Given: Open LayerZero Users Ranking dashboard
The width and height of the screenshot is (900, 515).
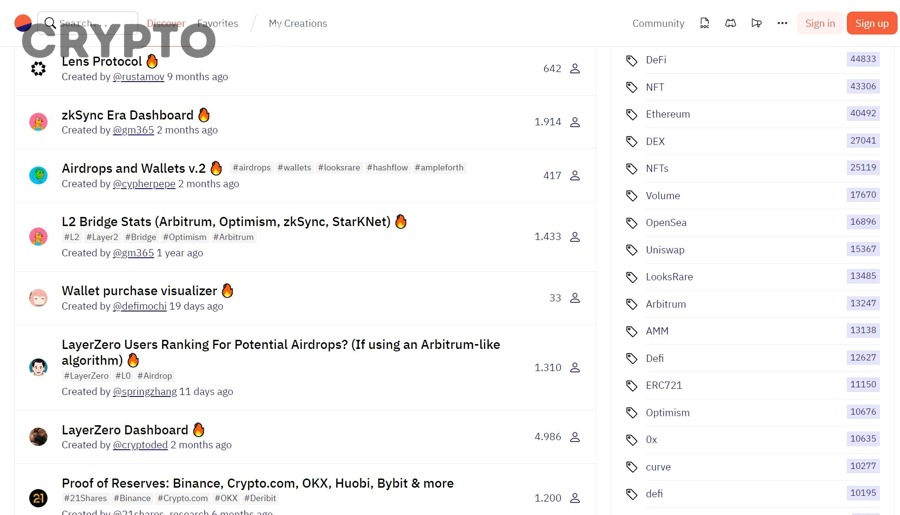Looking at the screenshot, I should point(281,352).
